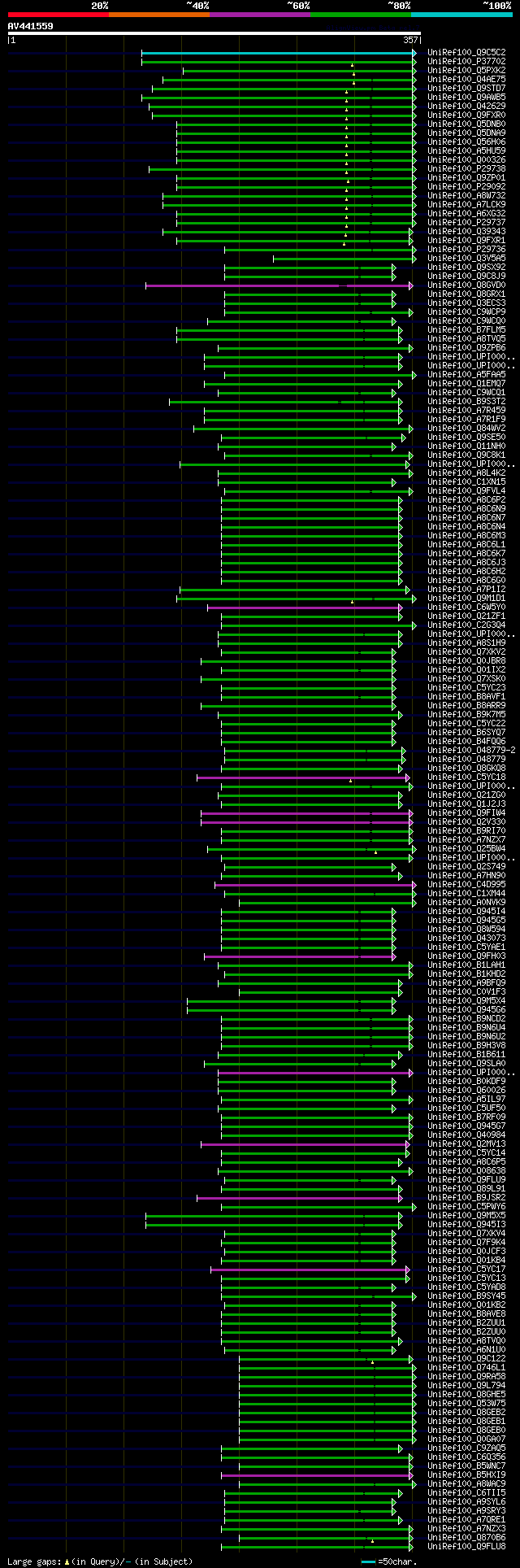
Task: Select label UniRef100_B7FLM5
Action: click(466, 330)
